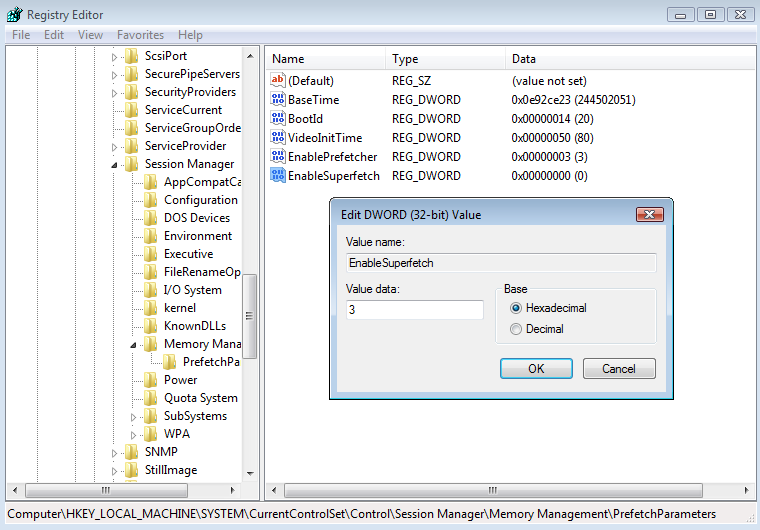Viewport: 760px width, 530px height.
Task: Cancel the Edit DWORD dialog
Action: click(619, 369)
